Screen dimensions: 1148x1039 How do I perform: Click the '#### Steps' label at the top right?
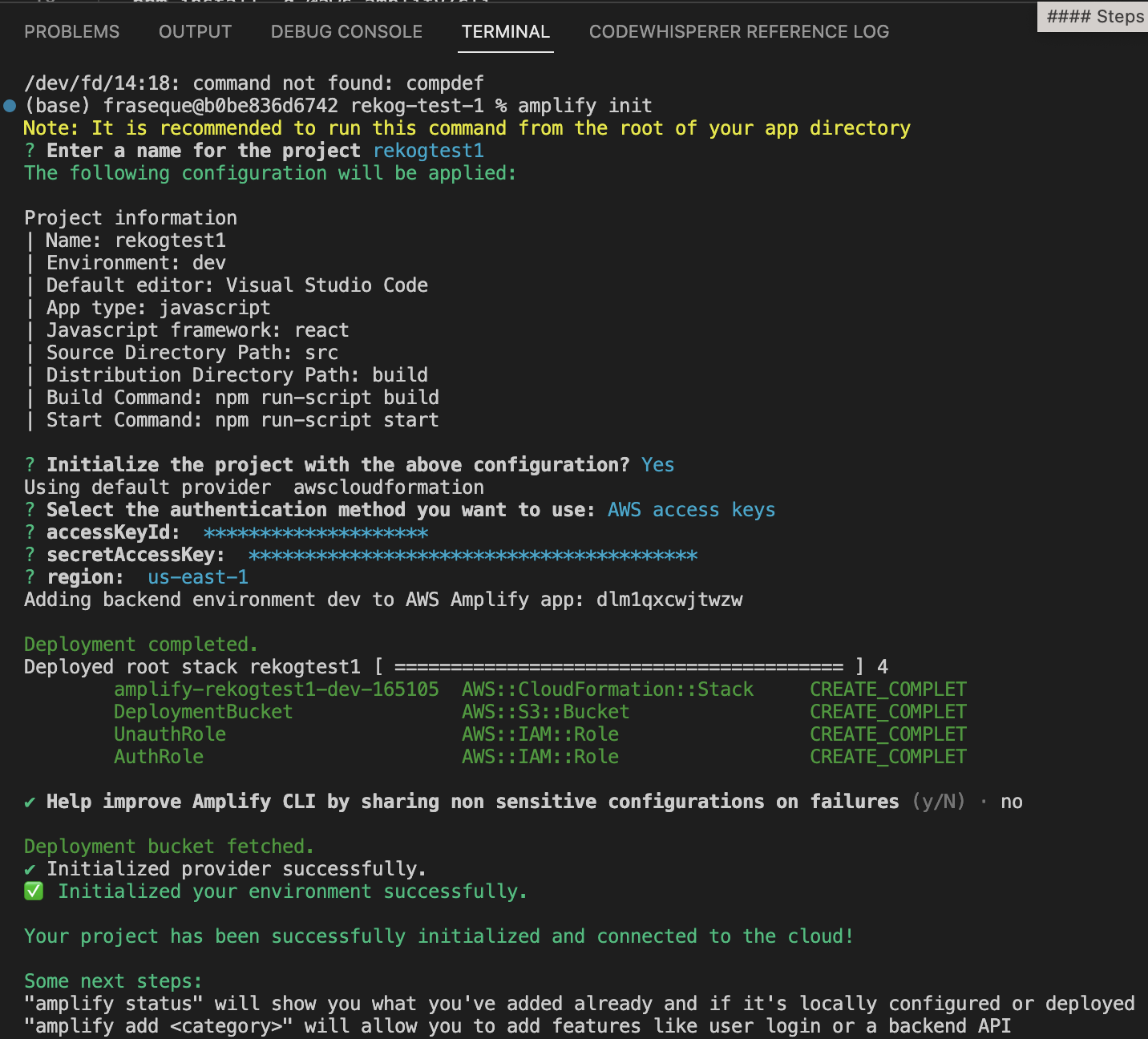1095,17
